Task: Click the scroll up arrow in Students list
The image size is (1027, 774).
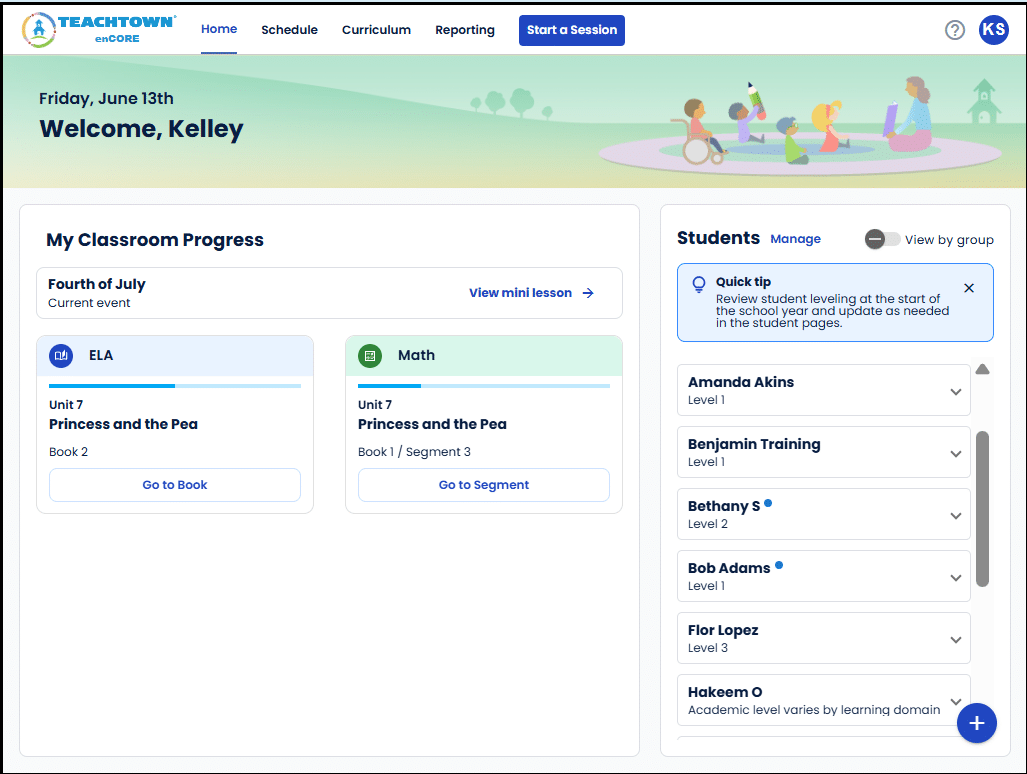Action: (x=982, y=370)
